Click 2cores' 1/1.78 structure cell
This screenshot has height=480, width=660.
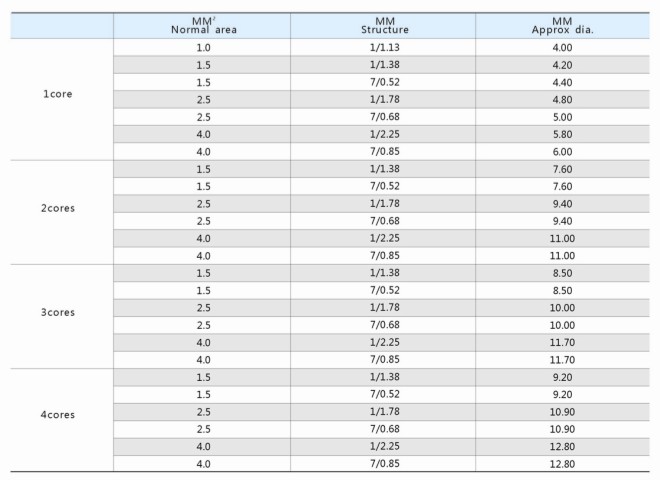pos(383,204)
